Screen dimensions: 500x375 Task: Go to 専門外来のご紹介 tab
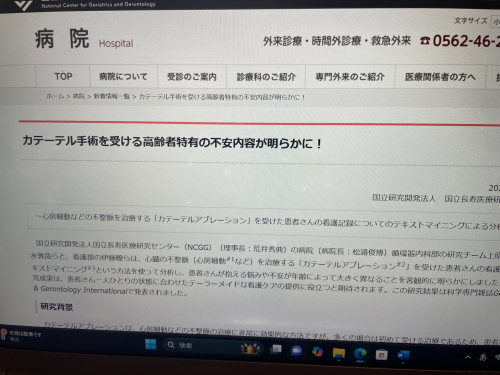coord(350,77)
